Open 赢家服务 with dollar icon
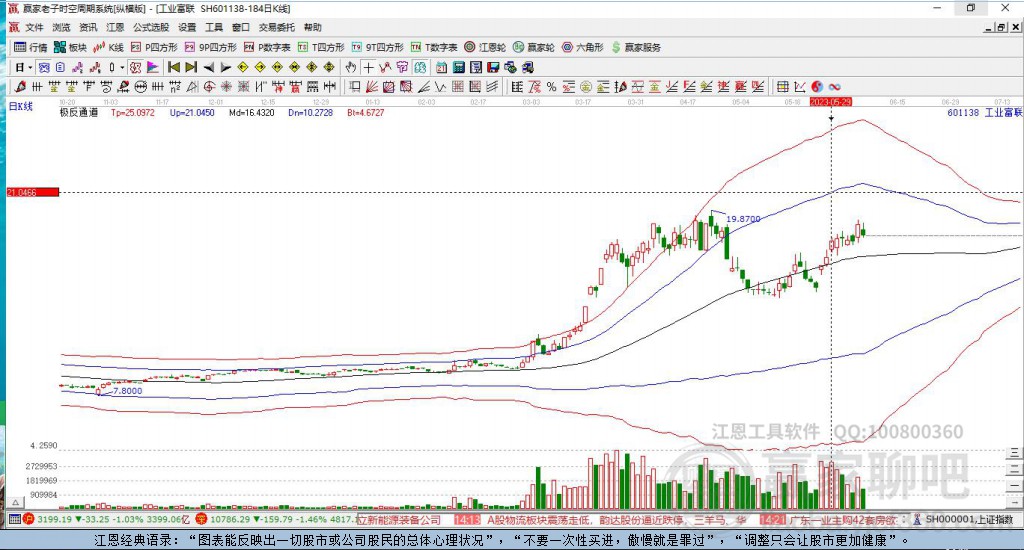The height and width of the screenshot is (550, 1024). pyautogui.click(x=636, y=47)
